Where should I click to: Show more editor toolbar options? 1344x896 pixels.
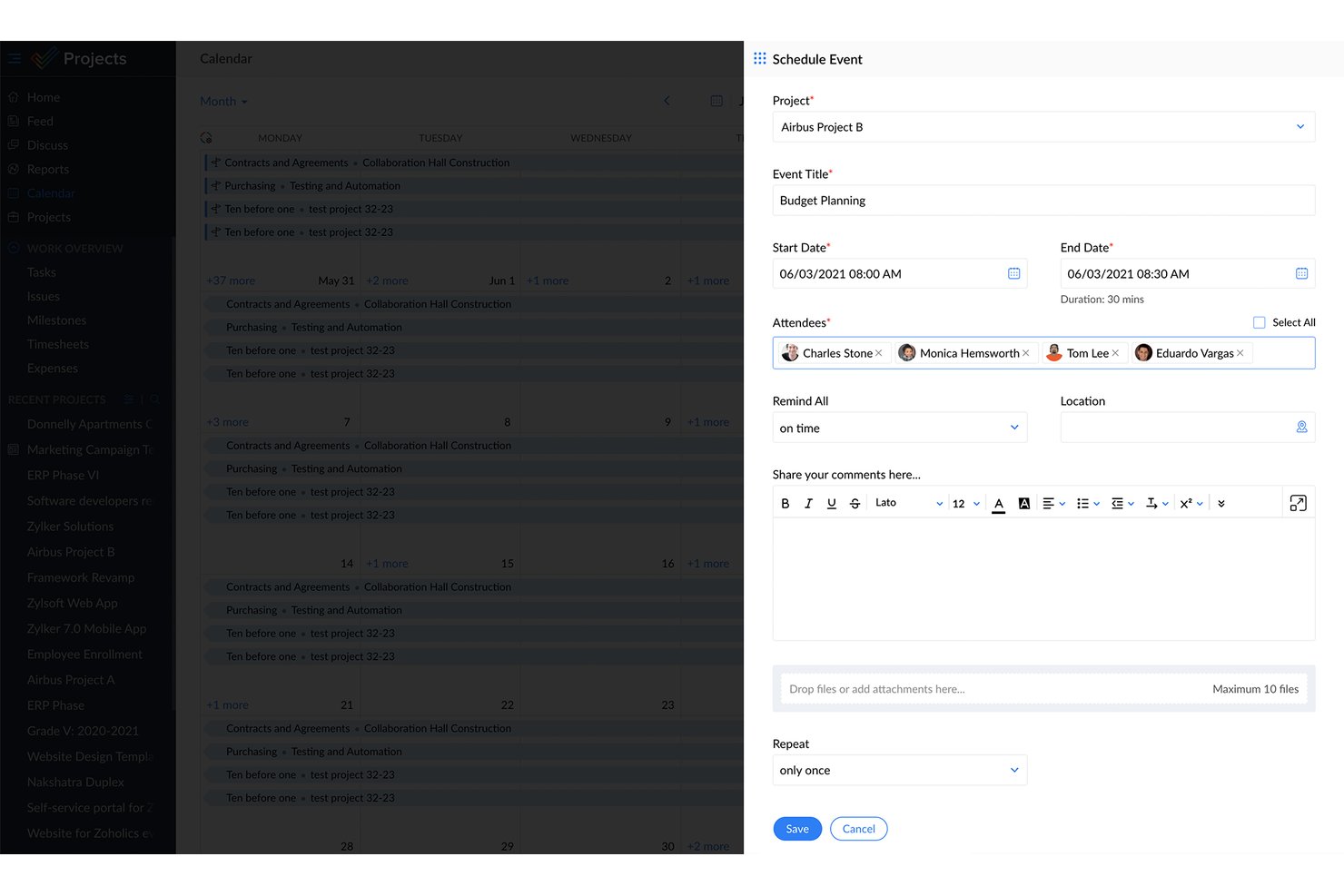click(x=1221, y=504)
